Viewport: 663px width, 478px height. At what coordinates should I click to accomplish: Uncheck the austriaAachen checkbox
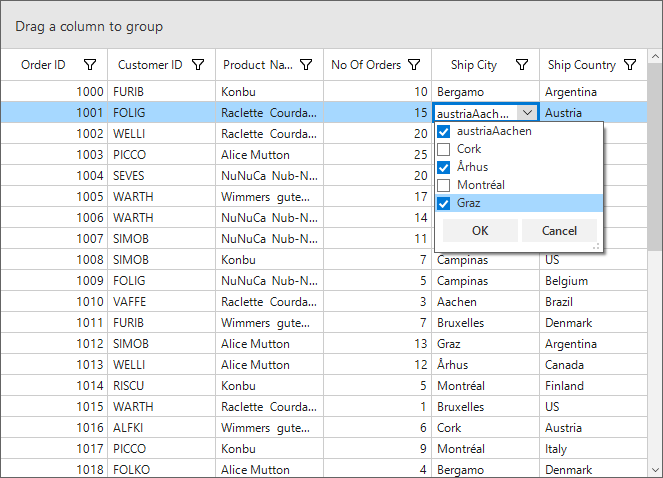pos(444,131)
